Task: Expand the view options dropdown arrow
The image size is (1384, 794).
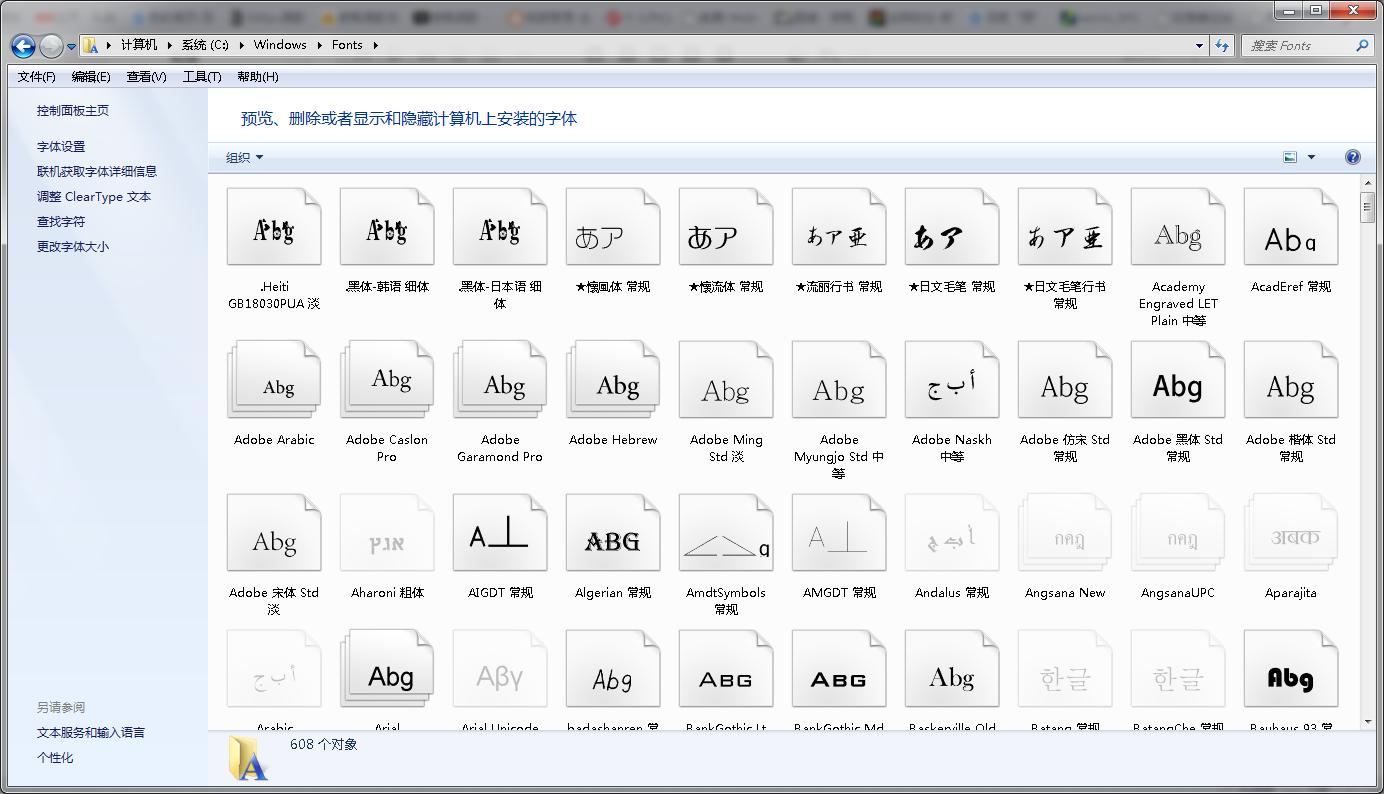Action: [1311, 157]
